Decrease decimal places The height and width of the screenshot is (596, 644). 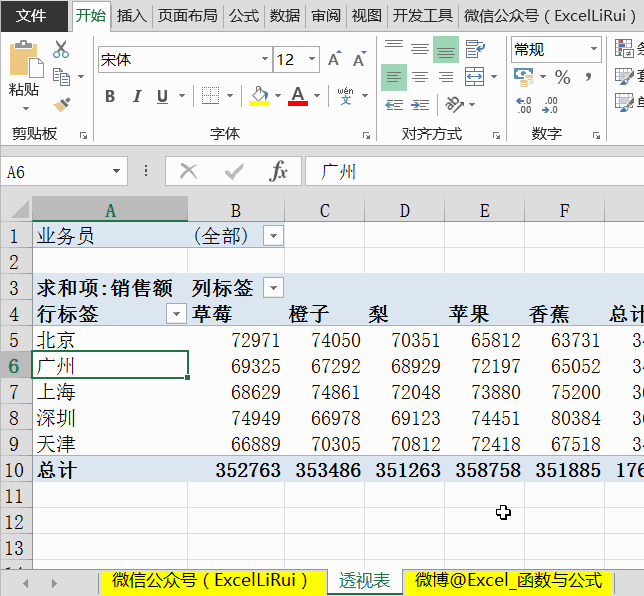pos(550,105)
